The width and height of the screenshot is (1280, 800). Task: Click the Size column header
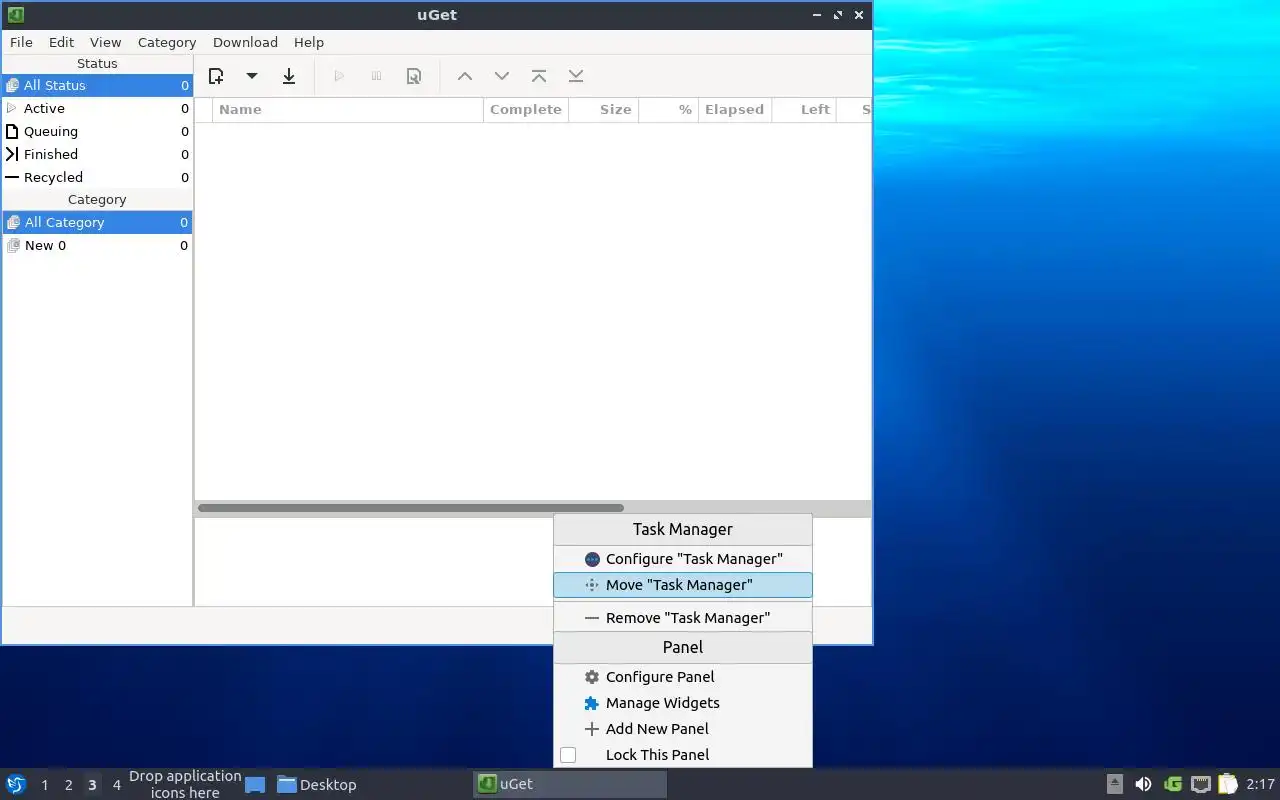604,109
